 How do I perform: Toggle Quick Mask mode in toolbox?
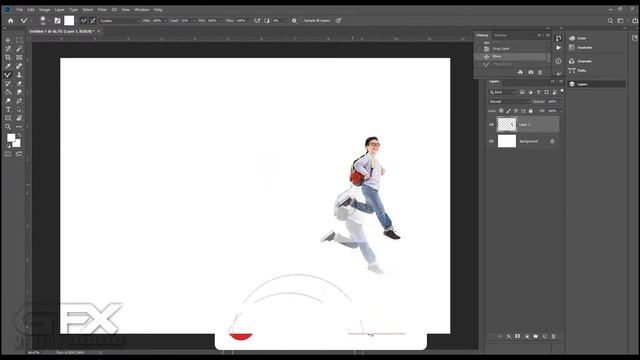click(x=8, y=154)
